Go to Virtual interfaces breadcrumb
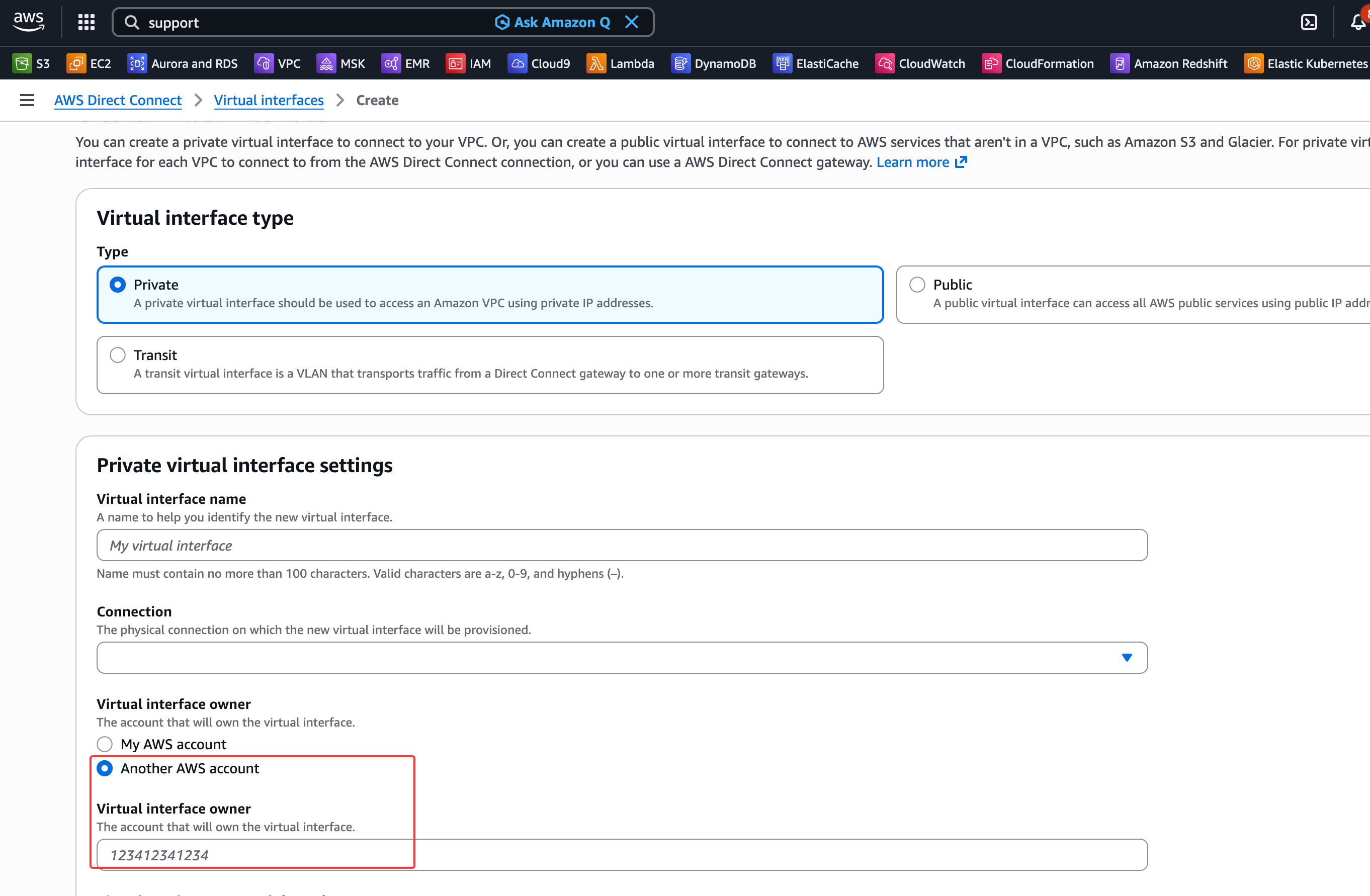Viewport: 1370px width, 896px height. (x=268, y=100)
